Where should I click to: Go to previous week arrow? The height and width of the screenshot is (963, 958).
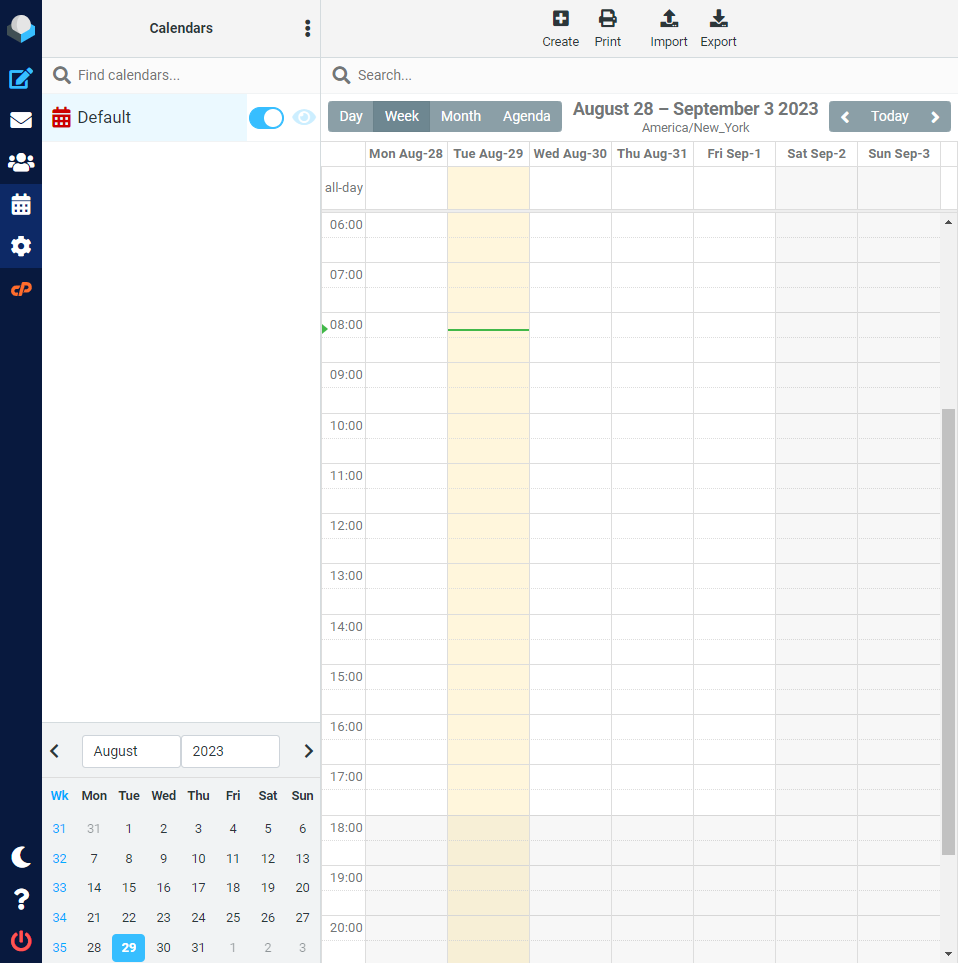pyautogui.click(x=845, y=117)
